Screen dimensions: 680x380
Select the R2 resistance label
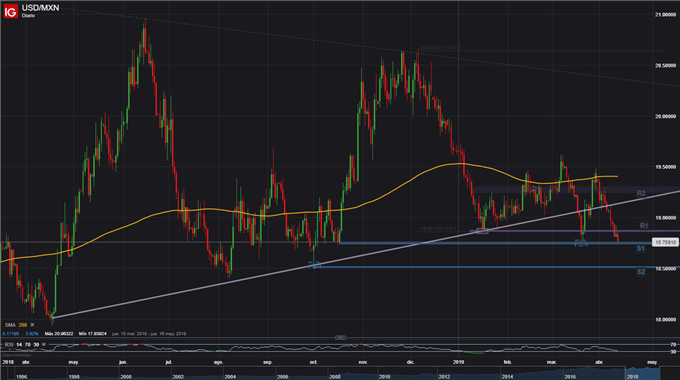pos(641,193)
